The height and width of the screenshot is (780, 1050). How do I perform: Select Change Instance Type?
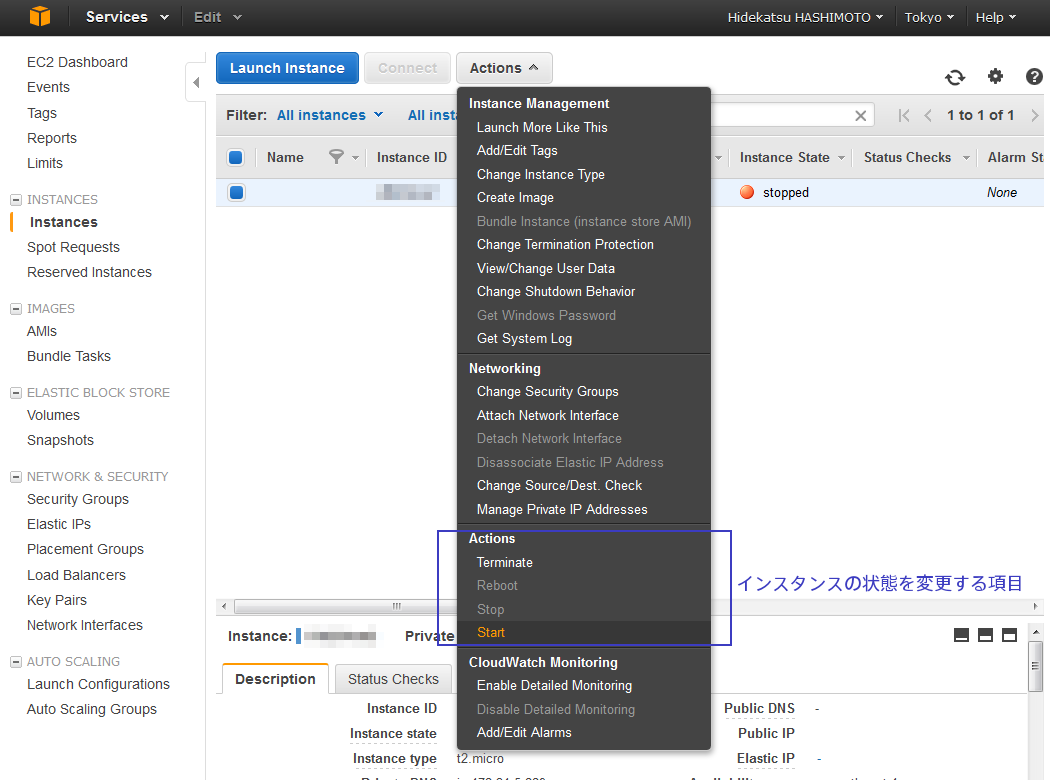pos(540,174)
